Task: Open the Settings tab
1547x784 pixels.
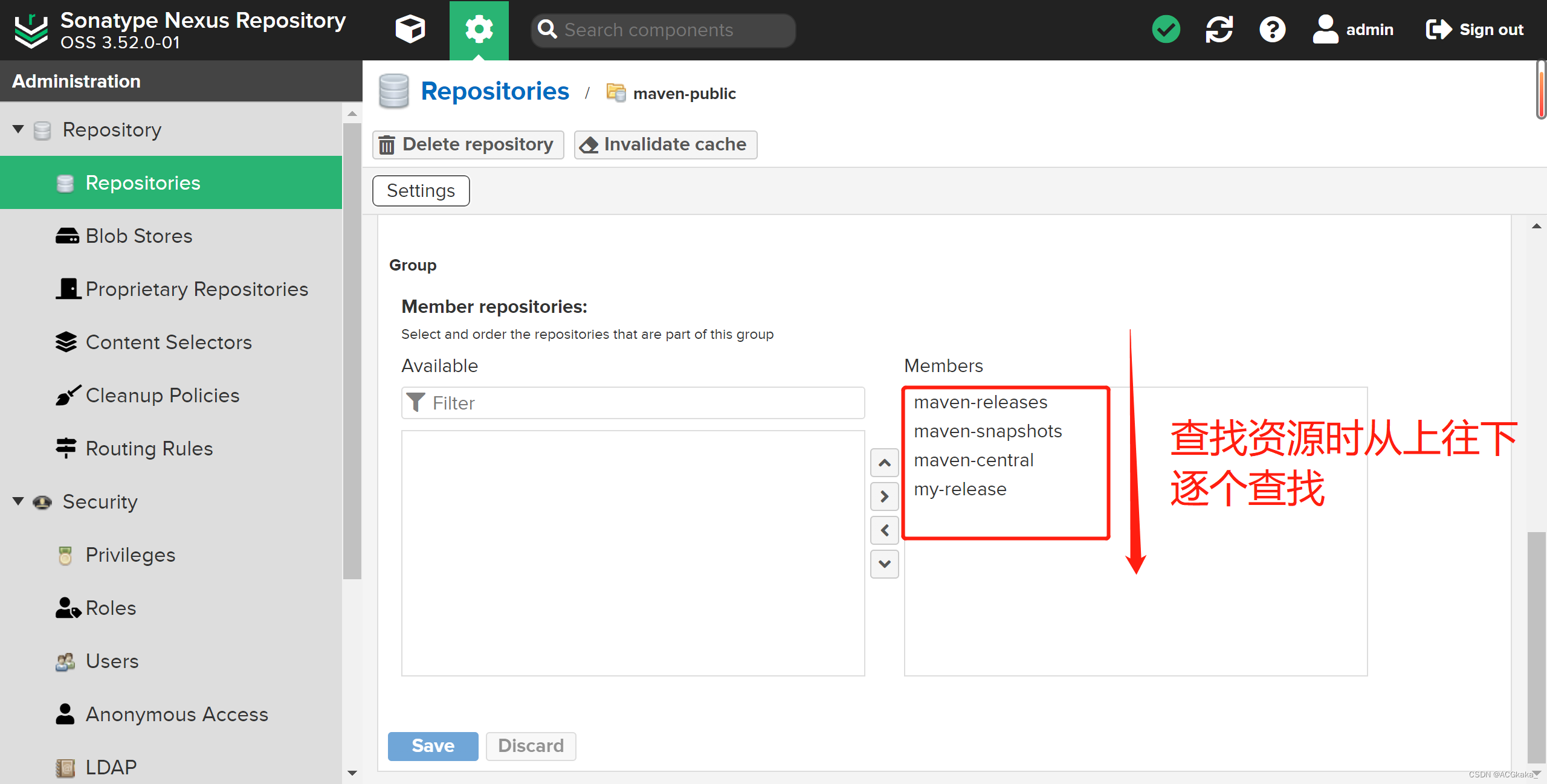Action: [x=421, y=191]
